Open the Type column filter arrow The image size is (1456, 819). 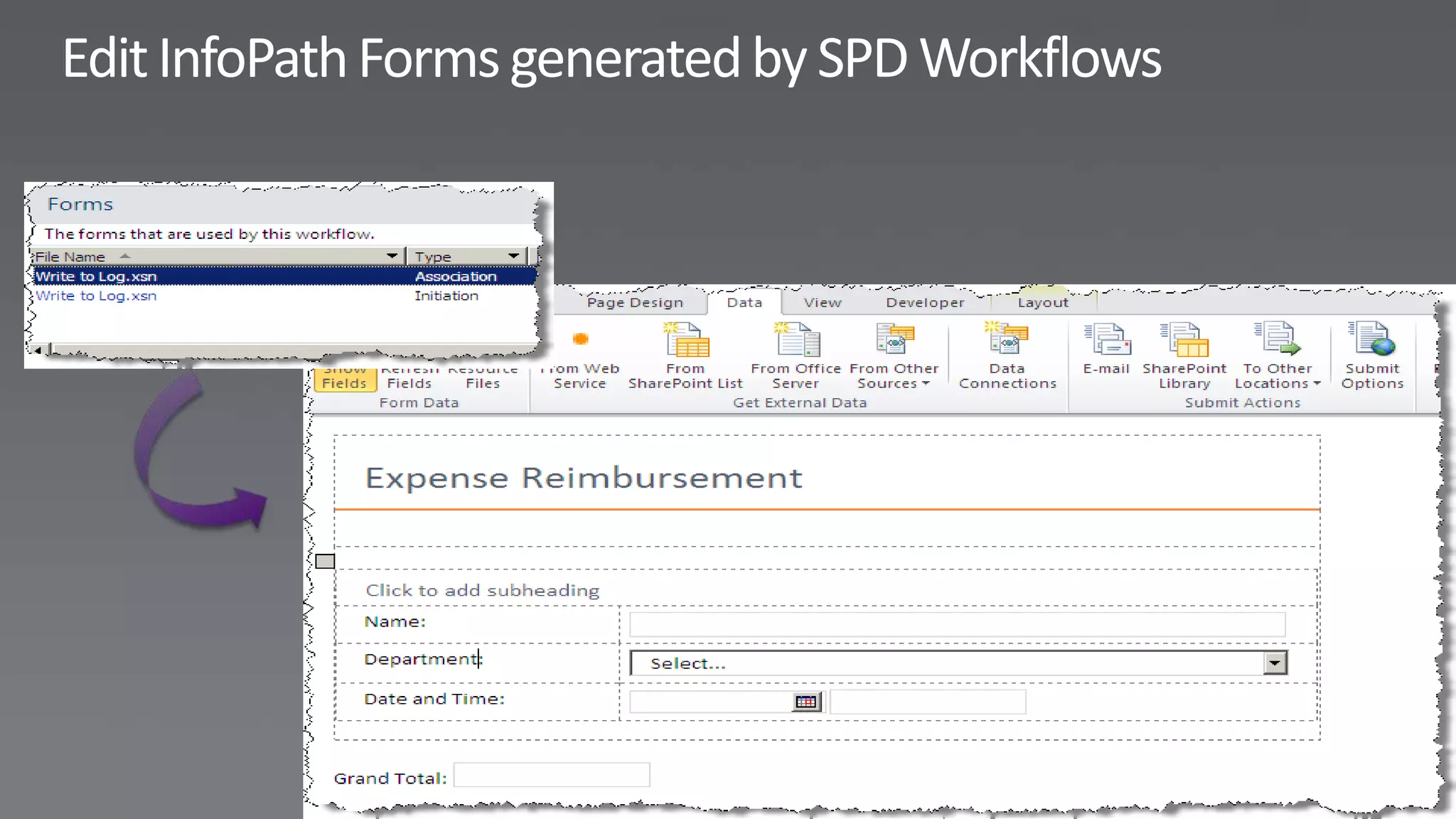[x=514, y=256]
